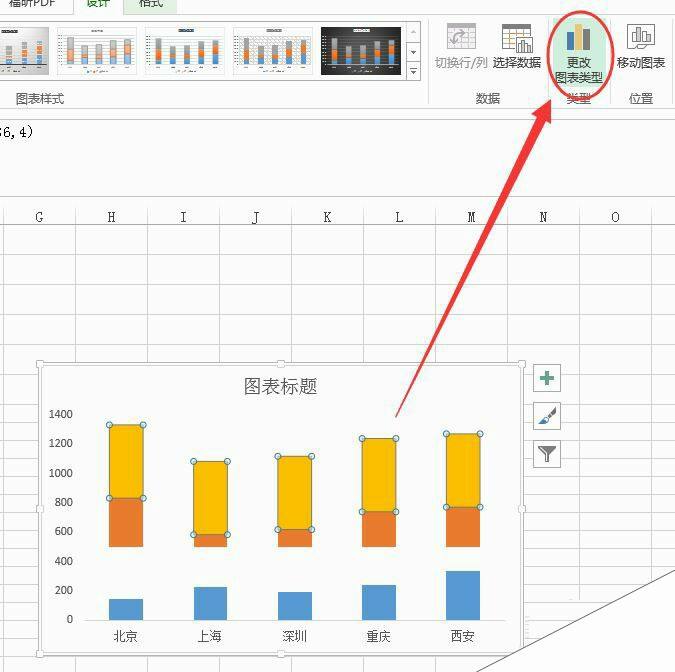Open chart styles paintbrush button
This screenshot has width=675, height=672.
(x=547, y=416)
